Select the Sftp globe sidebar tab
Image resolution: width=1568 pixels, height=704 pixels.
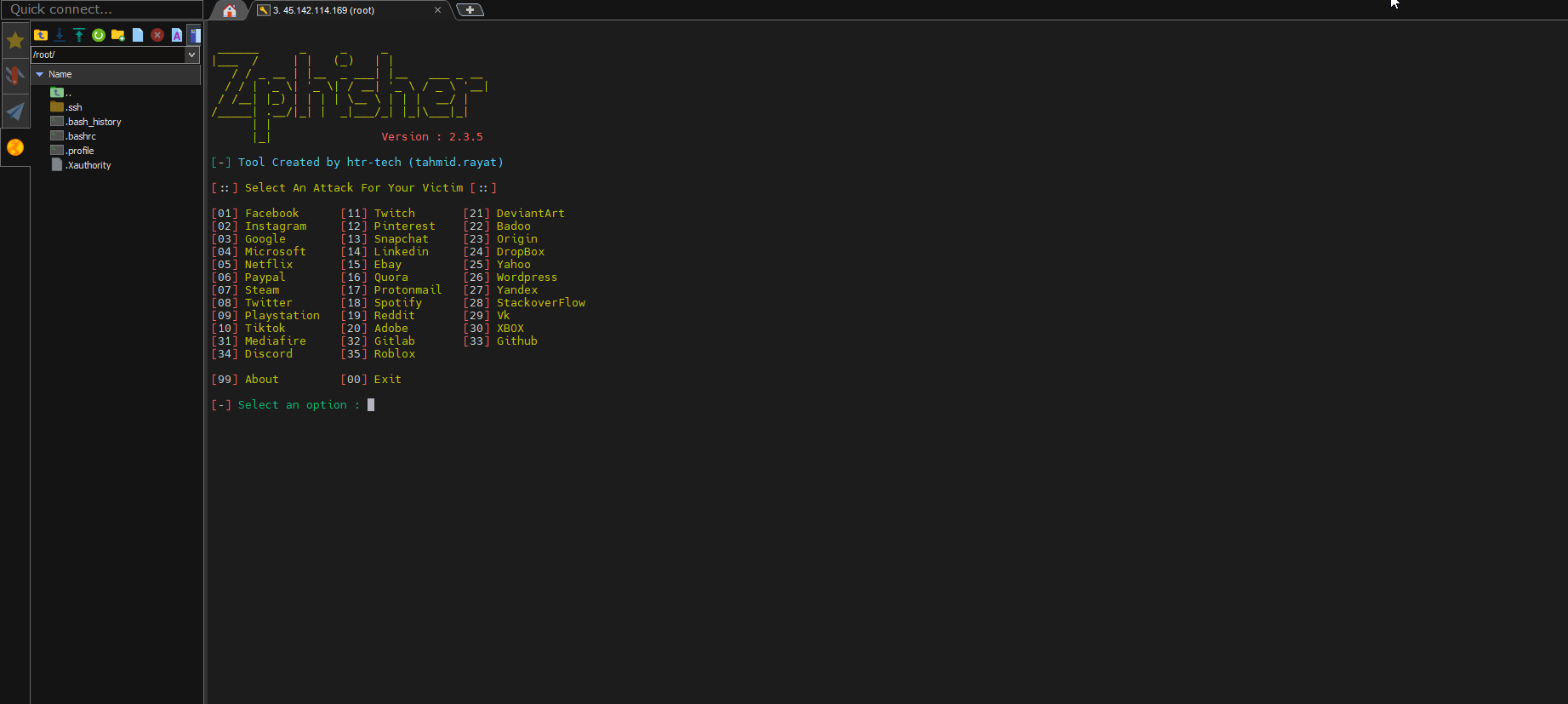tap(15, 147)
